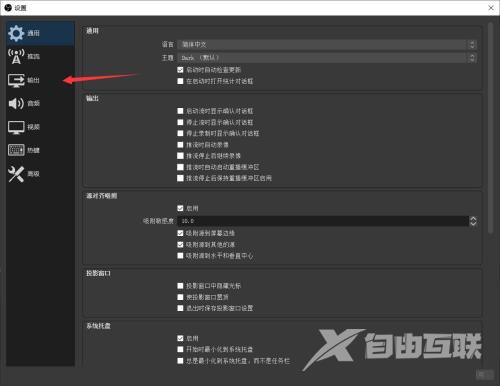This screenshot has height=386, width=500.
Task: Toggle 启用 checkbox under 系统托盘
Action: [180, 338]
